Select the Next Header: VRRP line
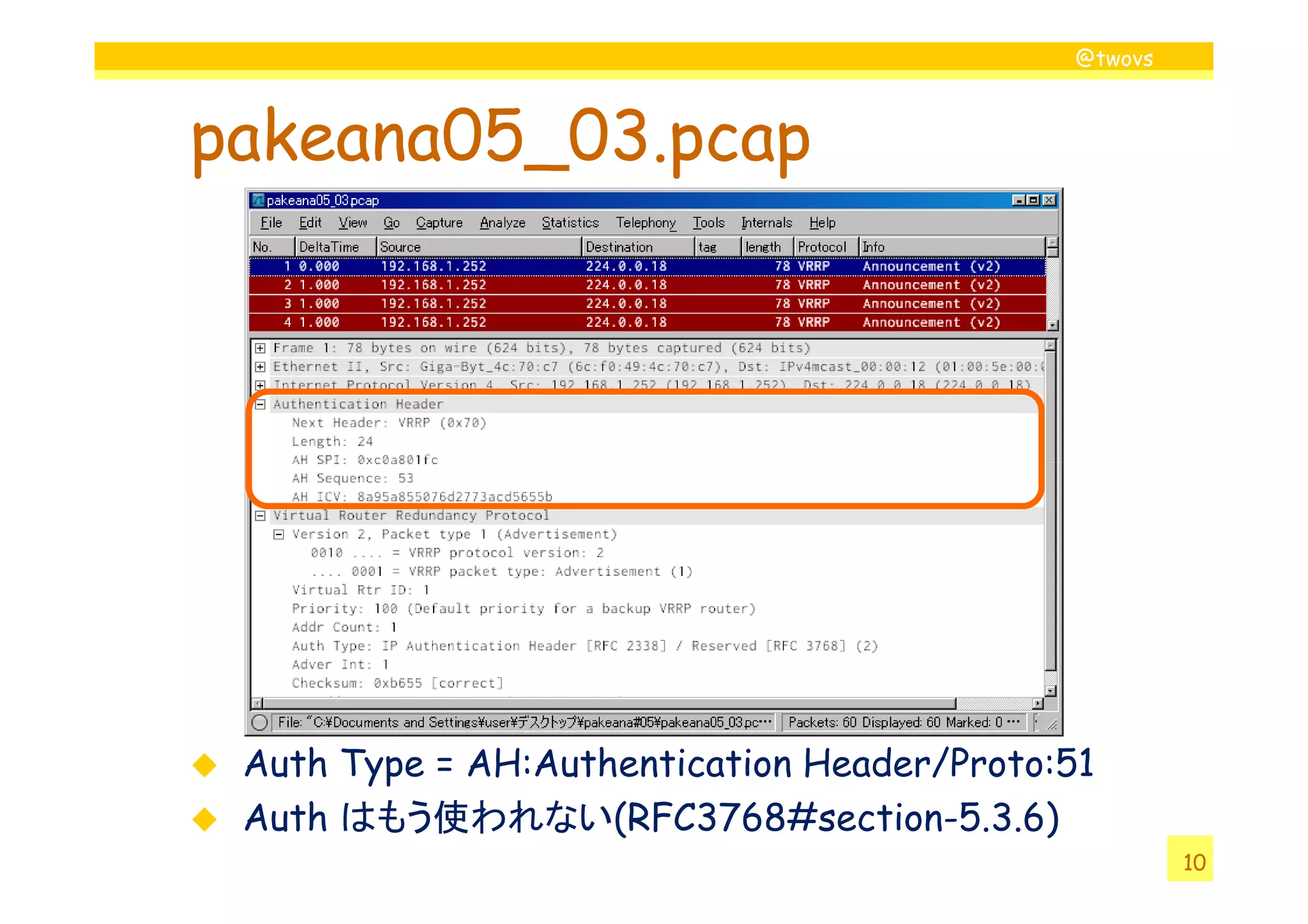The width and height of the screenshot is (1308, 924). pyautogui.click(x=389, y=423)
